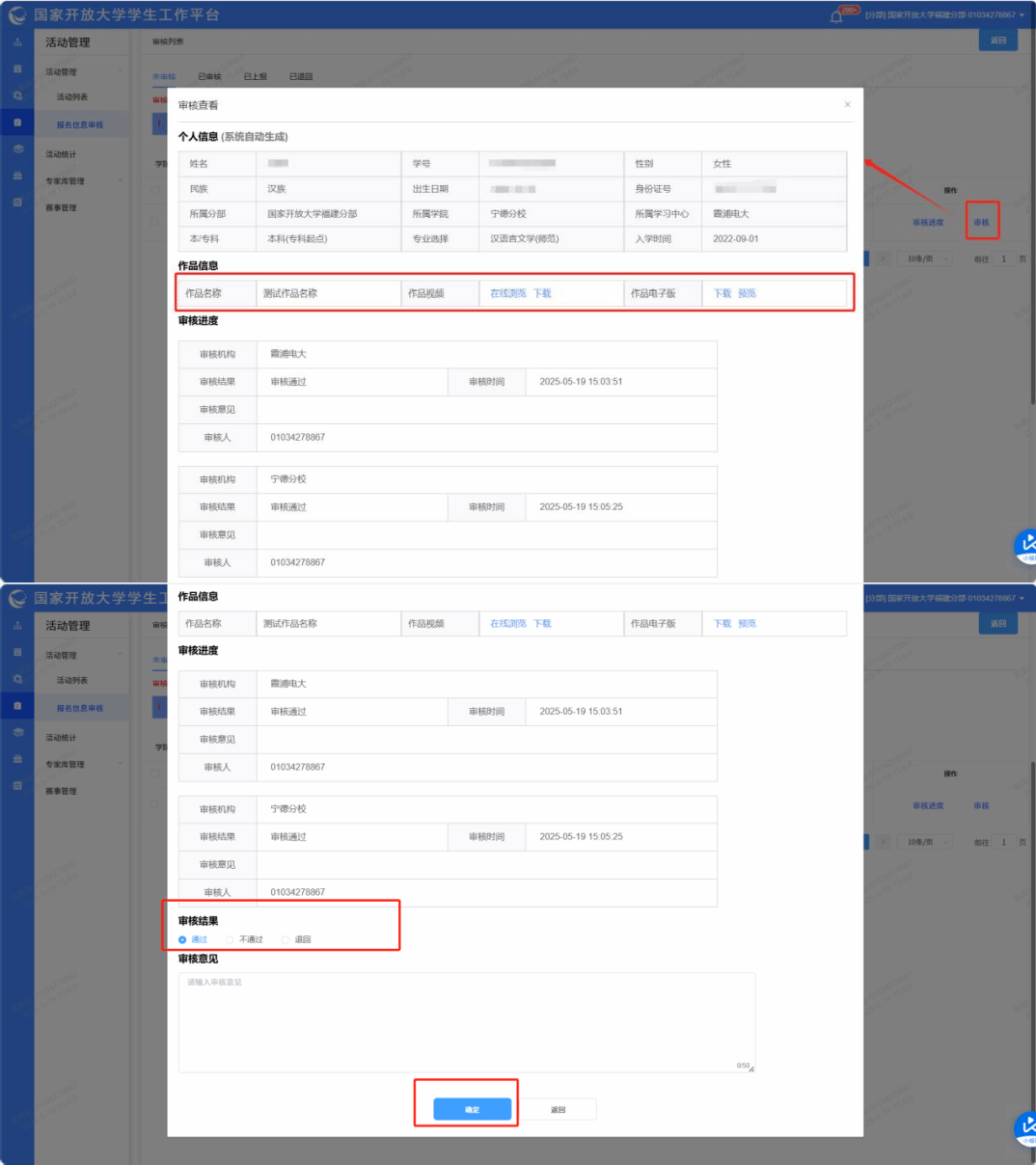Click the platform logo in the topmost header

pos(17,15)
